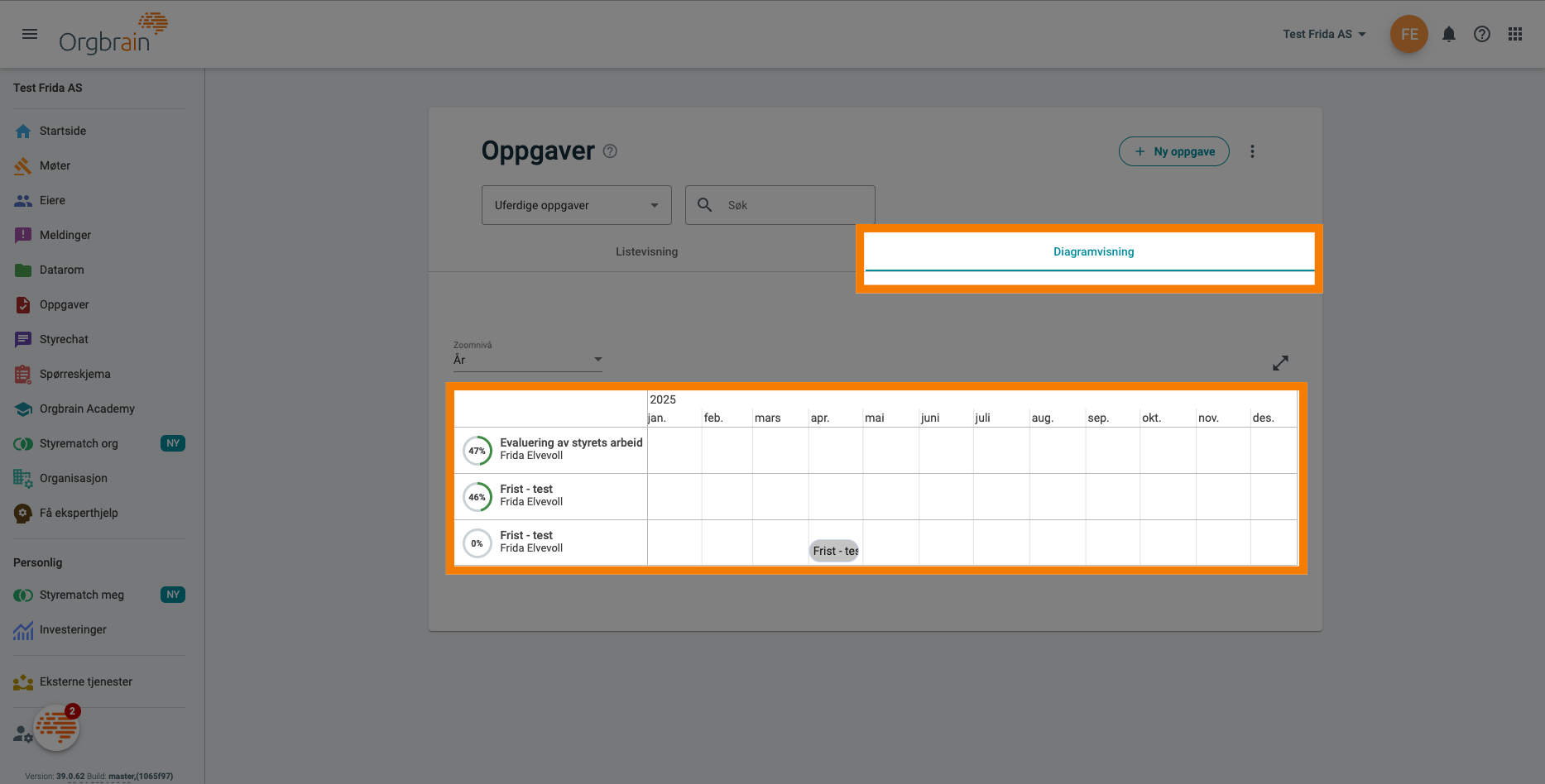Click the juni month column header
1545x784 pixels.
click(x=930, y=418)
